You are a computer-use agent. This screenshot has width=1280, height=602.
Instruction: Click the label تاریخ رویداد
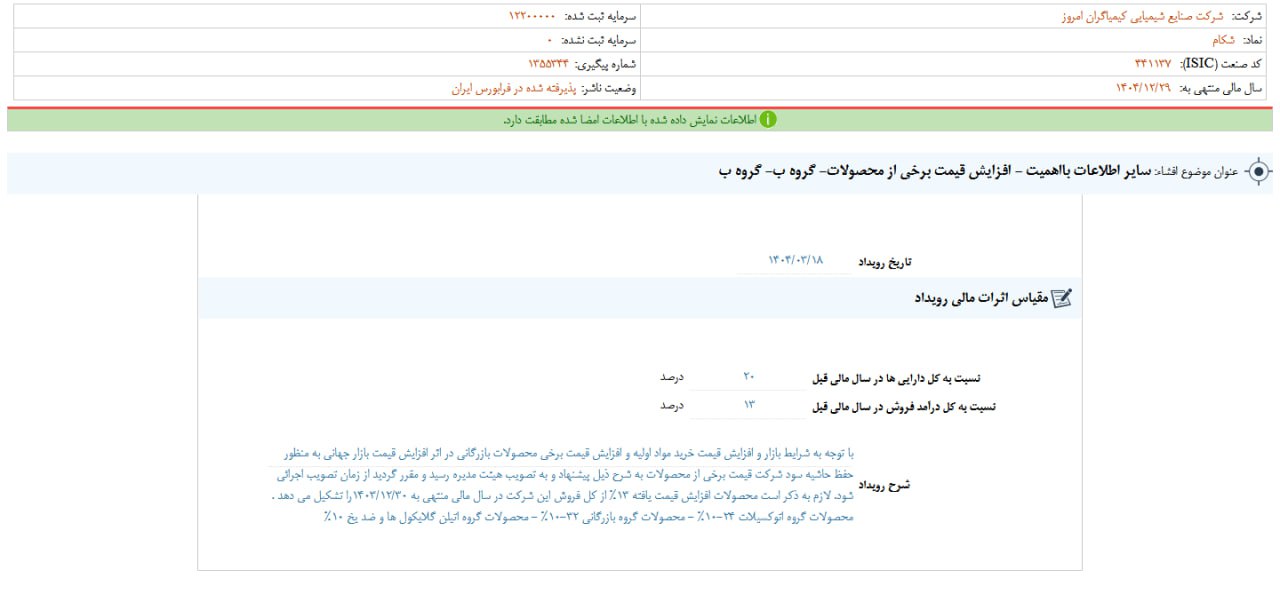(x=885, y=262)
